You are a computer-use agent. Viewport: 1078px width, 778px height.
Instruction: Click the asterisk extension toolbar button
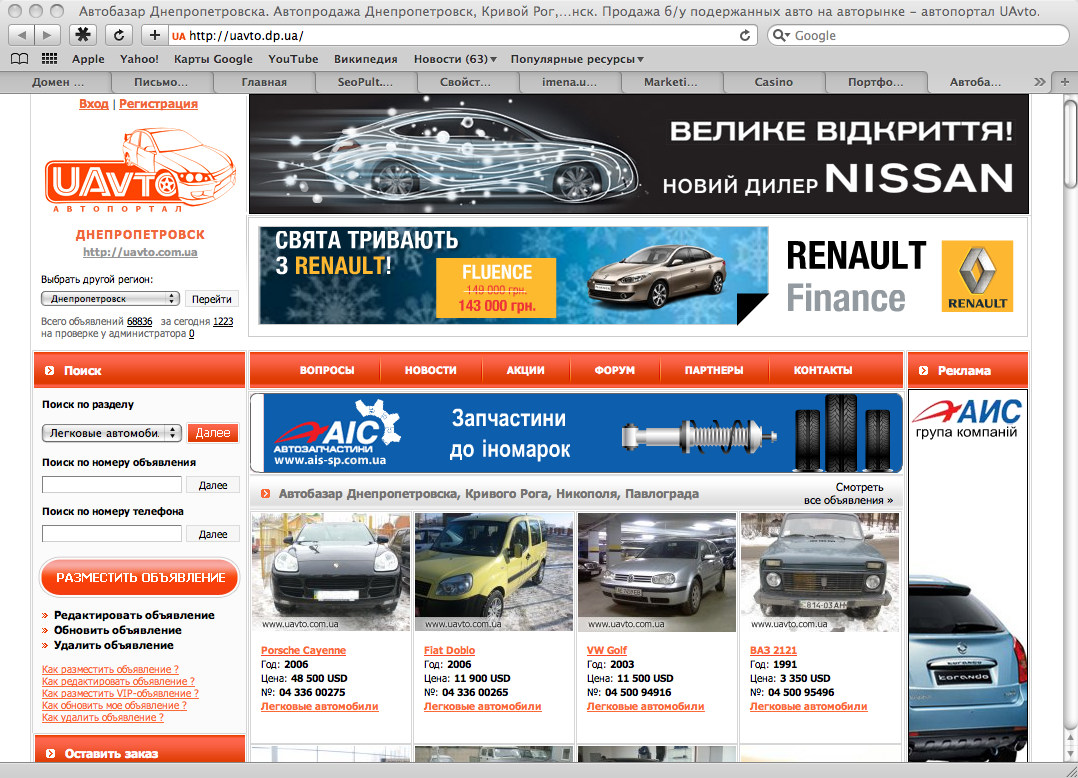tap(82, 35)
